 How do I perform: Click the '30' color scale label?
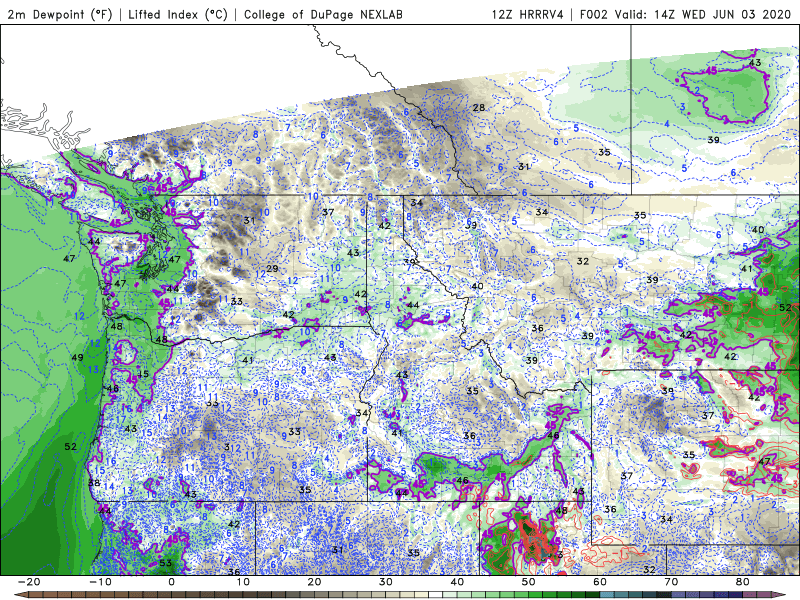coord(386,582)
